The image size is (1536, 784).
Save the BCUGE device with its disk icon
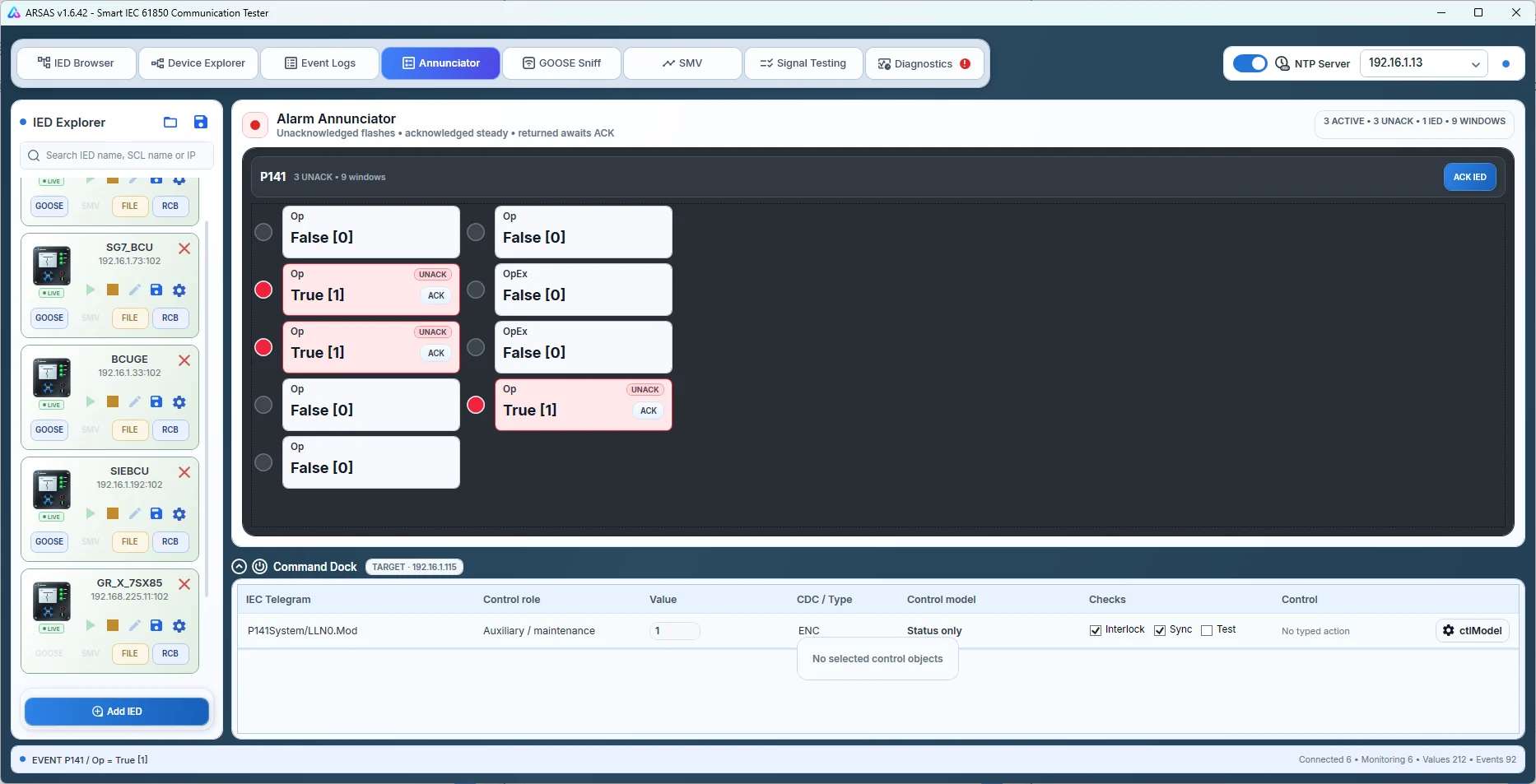coord(156,401)
